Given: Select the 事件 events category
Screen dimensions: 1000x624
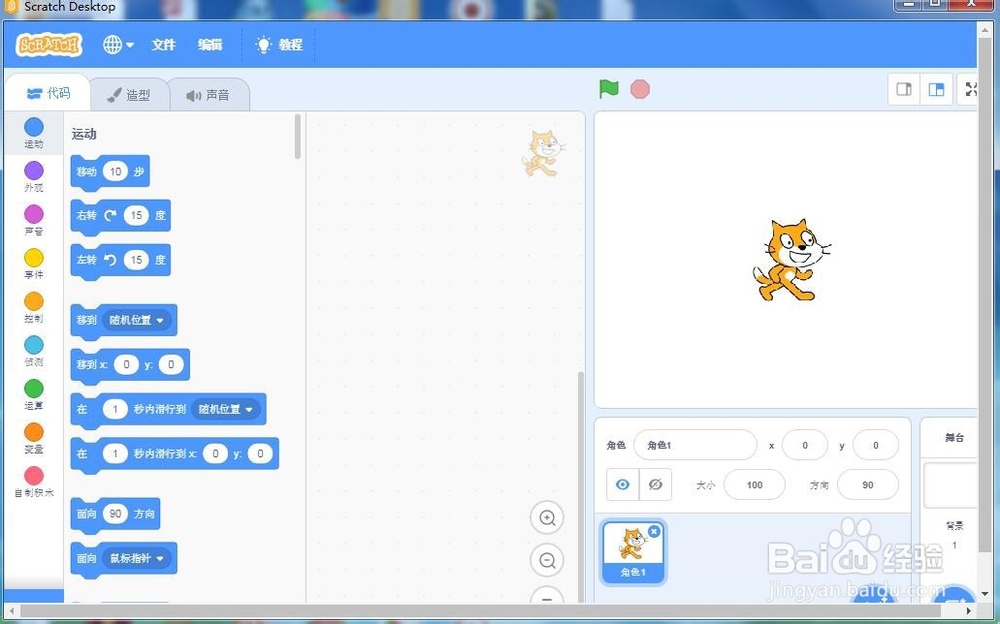Looking at the screenshot, I should click(x=34, y=264).
